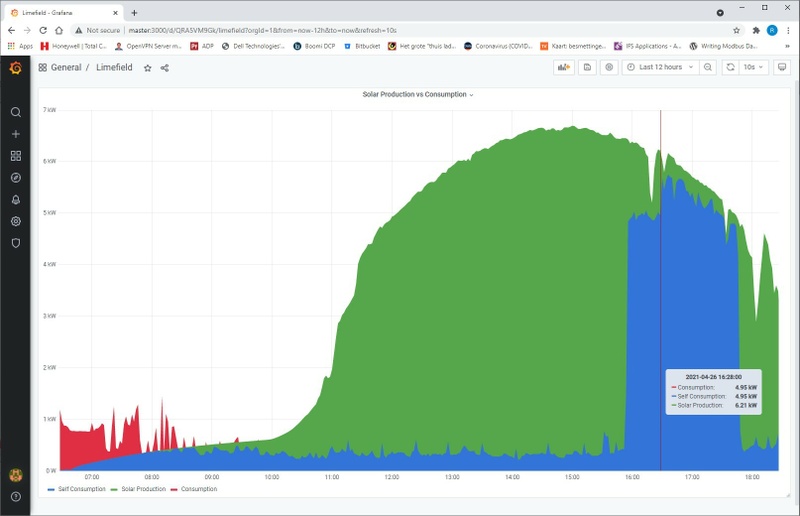Select the Limefield - Grafana browser tab

click(x=64, y=13)
